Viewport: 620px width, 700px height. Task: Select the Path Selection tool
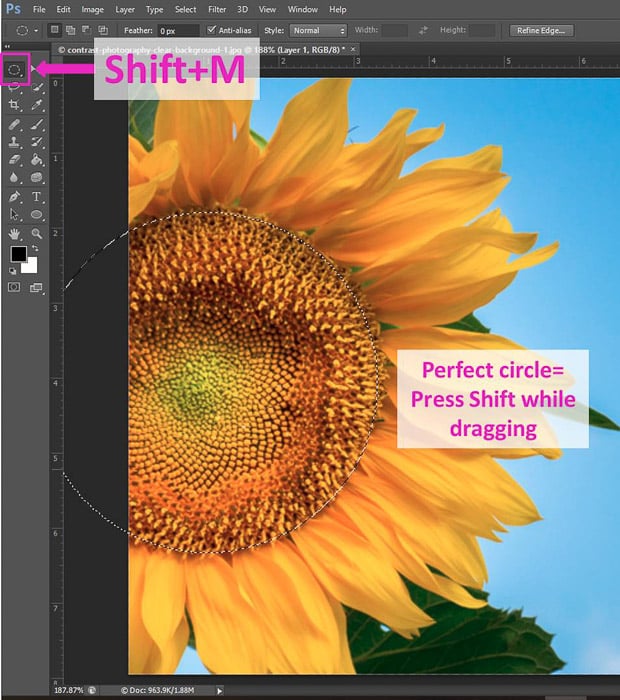(14, 214)
